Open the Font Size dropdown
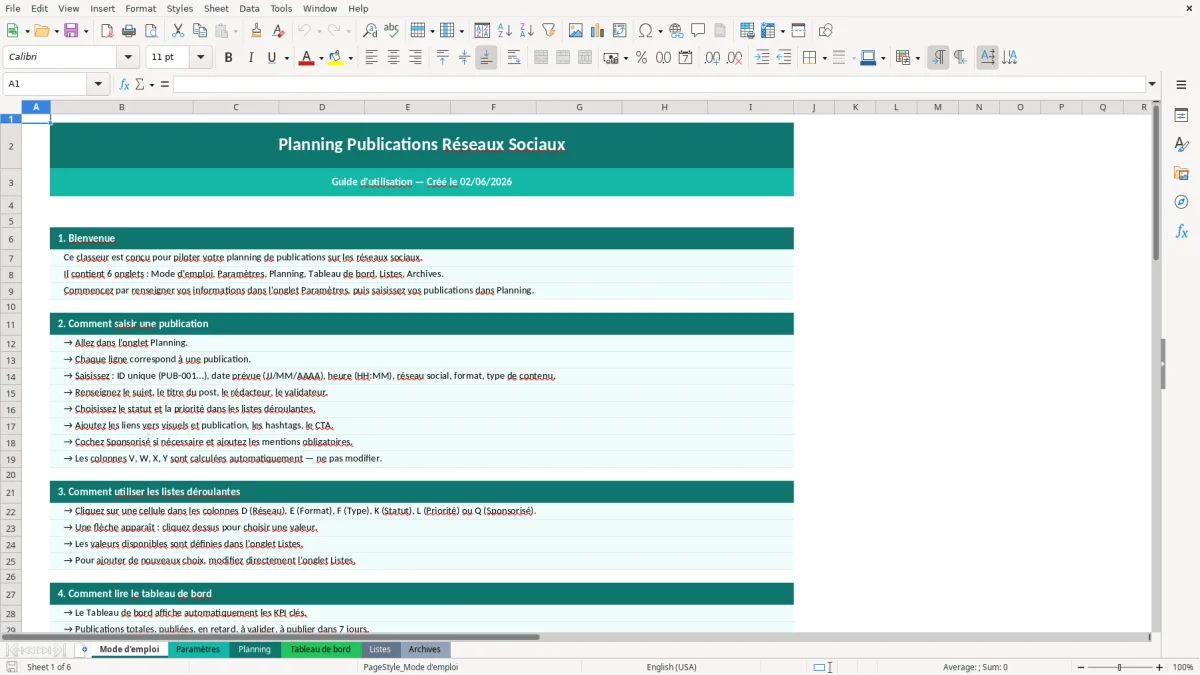This screenshot has width=1200, height=675. point(201,58)
